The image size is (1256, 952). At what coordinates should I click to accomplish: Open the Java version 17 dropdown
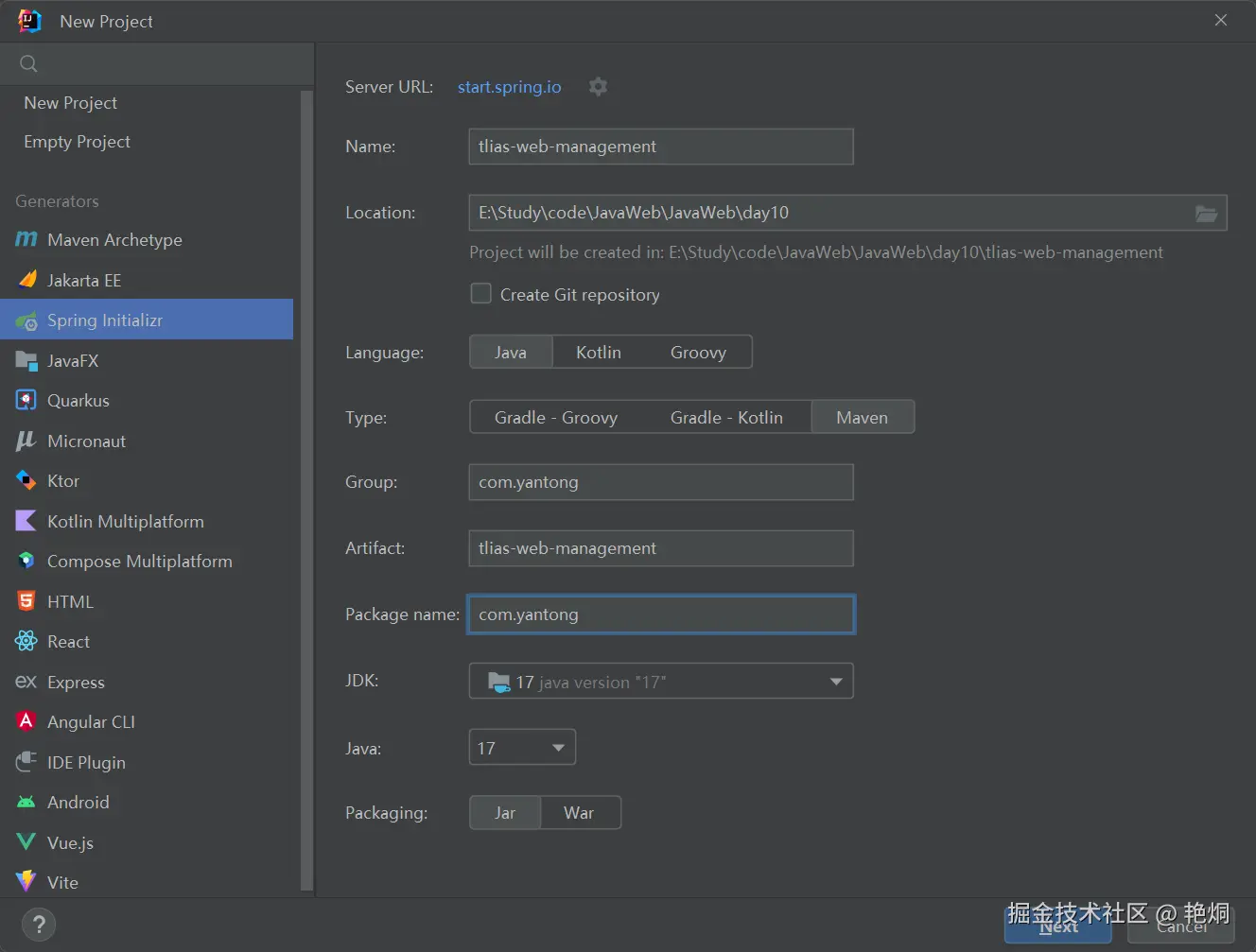point(522,748)
